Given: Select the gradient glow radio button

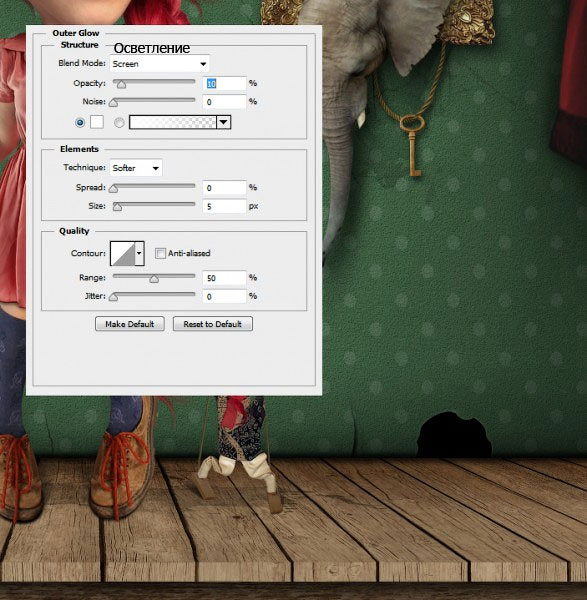Looking at the screenshot, I should [119, 122].
